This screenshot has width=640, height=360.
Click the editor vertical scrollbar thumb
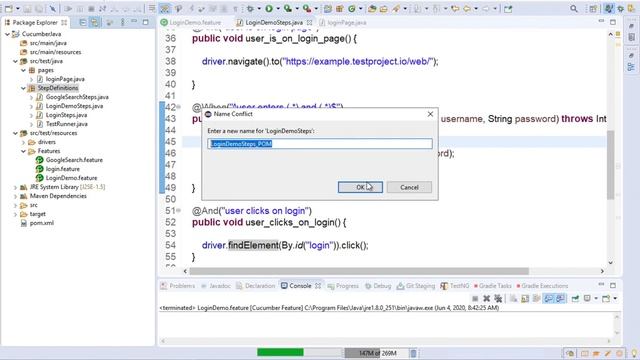coord(611,165)
